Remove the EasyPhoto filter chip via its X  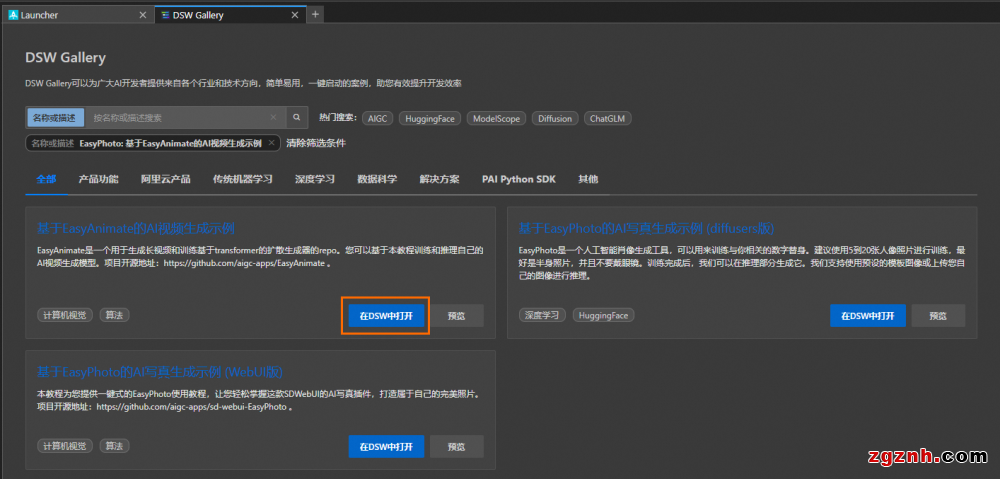coord(273,143)
